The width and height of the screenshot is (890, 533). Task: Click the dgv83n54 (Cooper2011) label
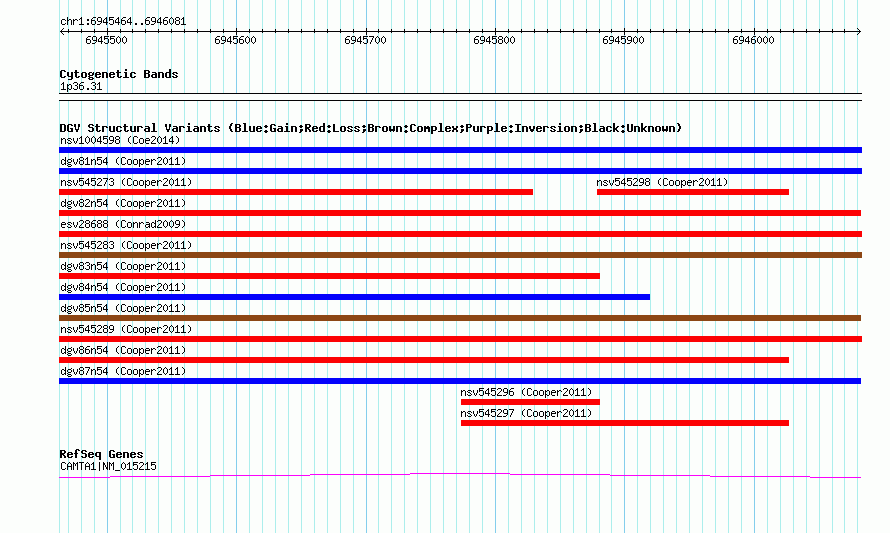point(123,266)
